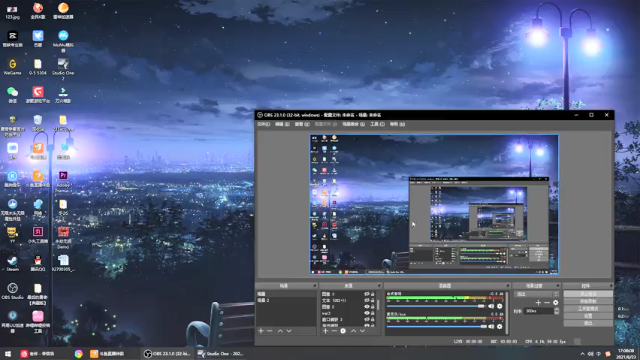The width and height of the screenshot is (640, 360).
Task: Open Desktop Audio settings gear in the mixer
Action: coord(500,306)
